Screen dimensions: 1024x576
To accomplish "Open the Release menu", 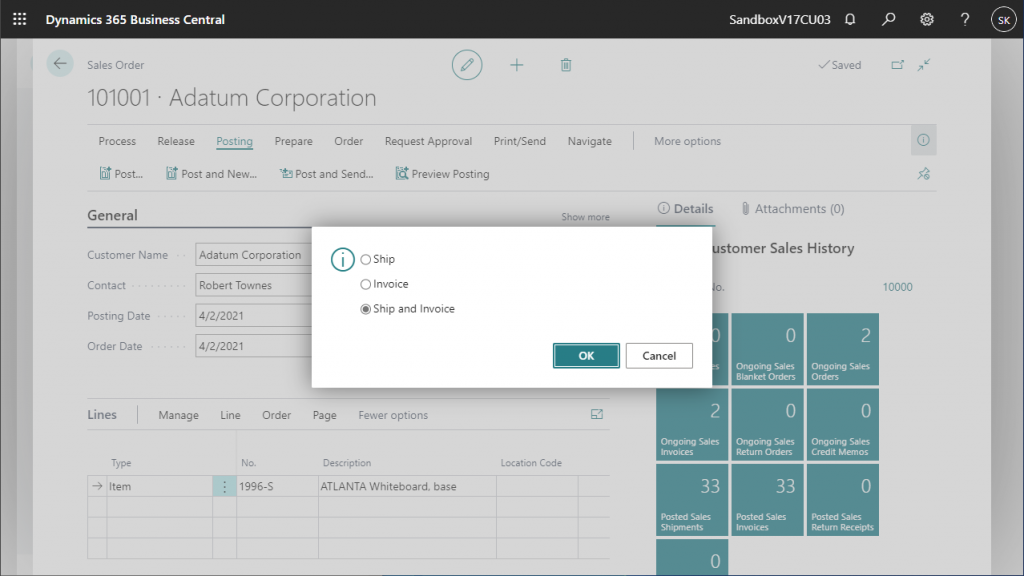I will click(176, 141).
